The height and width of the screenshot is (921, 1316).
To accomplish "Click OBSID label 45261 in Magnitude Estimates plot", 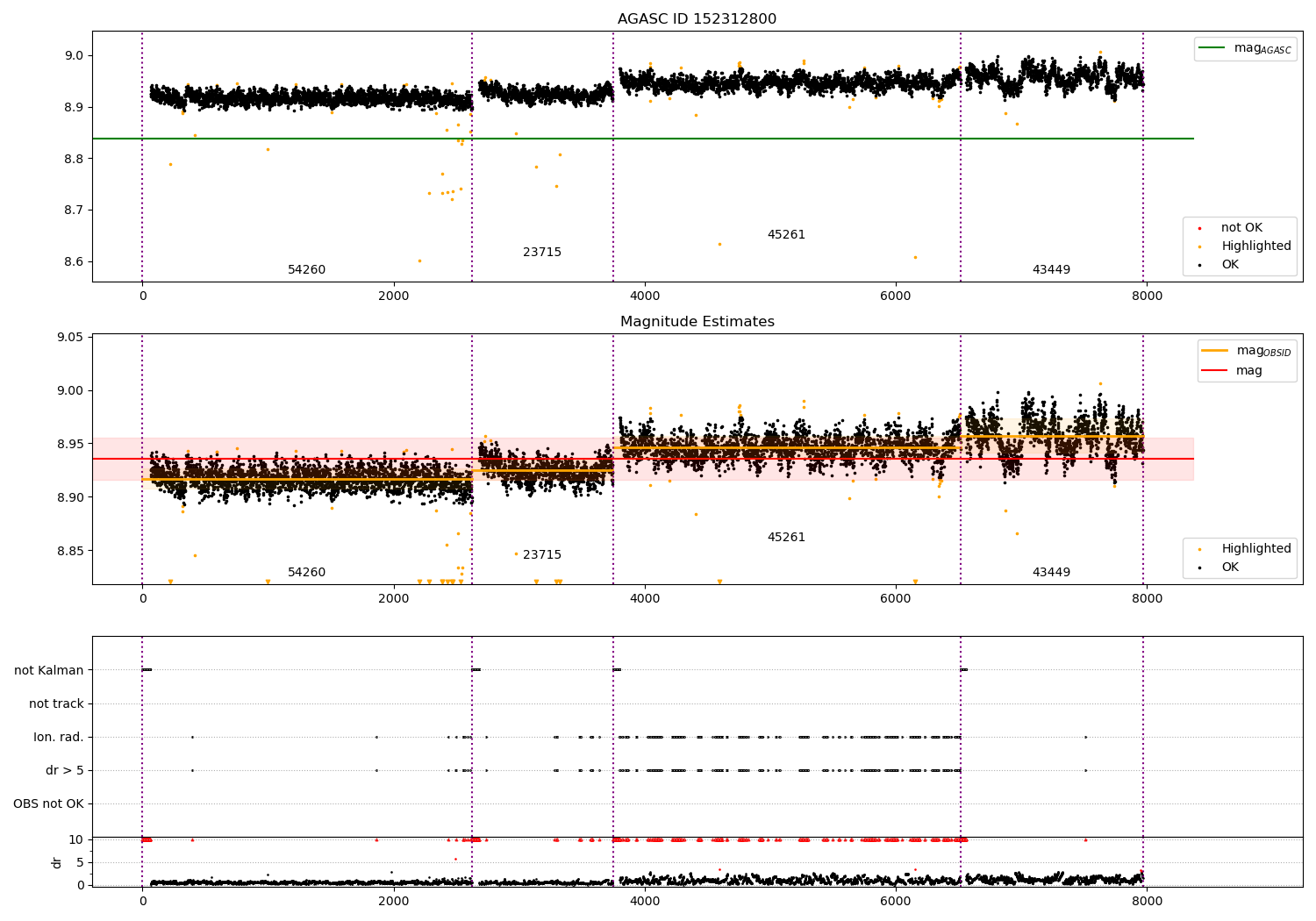I will point(786,538).
